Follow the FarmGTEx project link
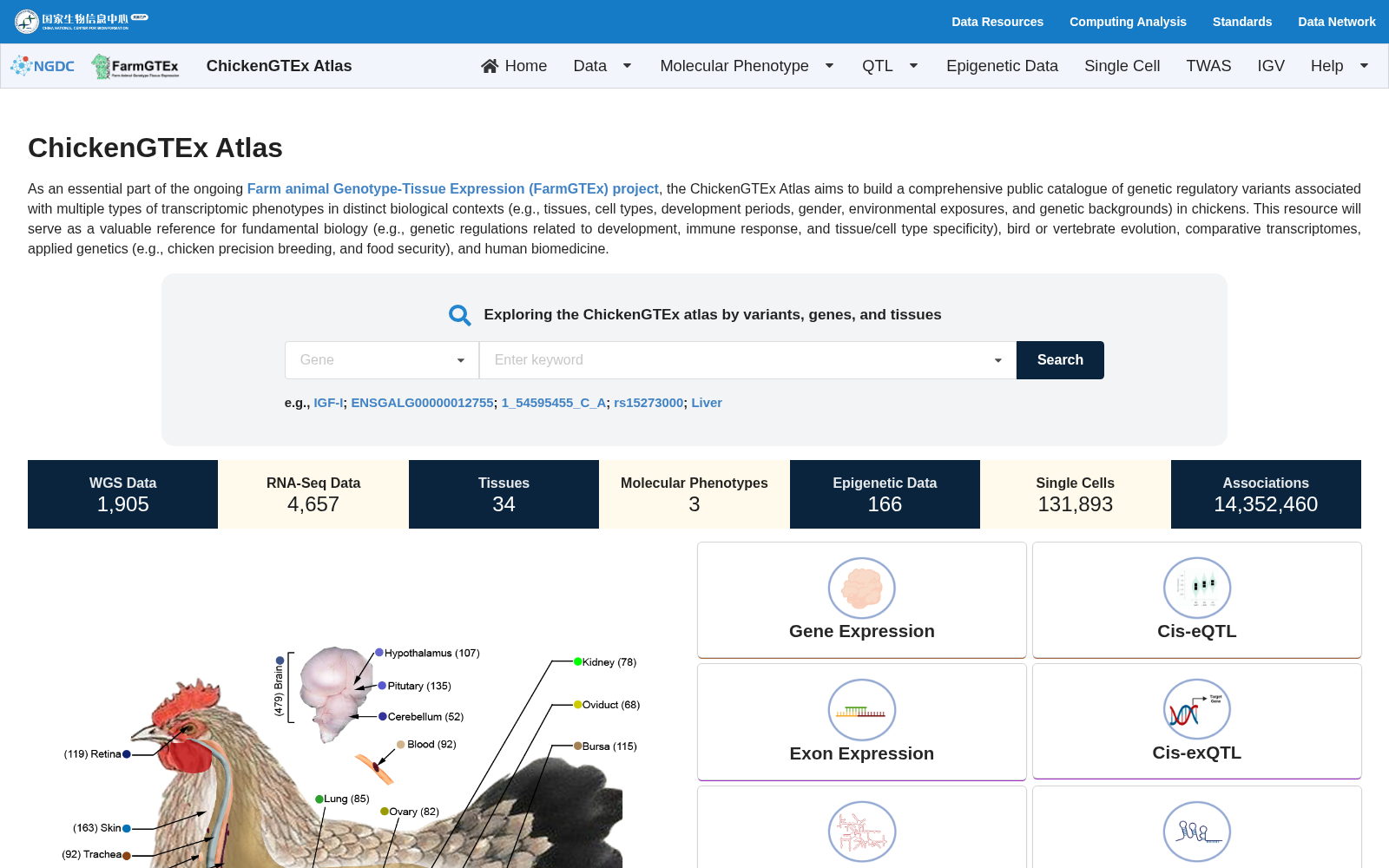 pos(453,188)
